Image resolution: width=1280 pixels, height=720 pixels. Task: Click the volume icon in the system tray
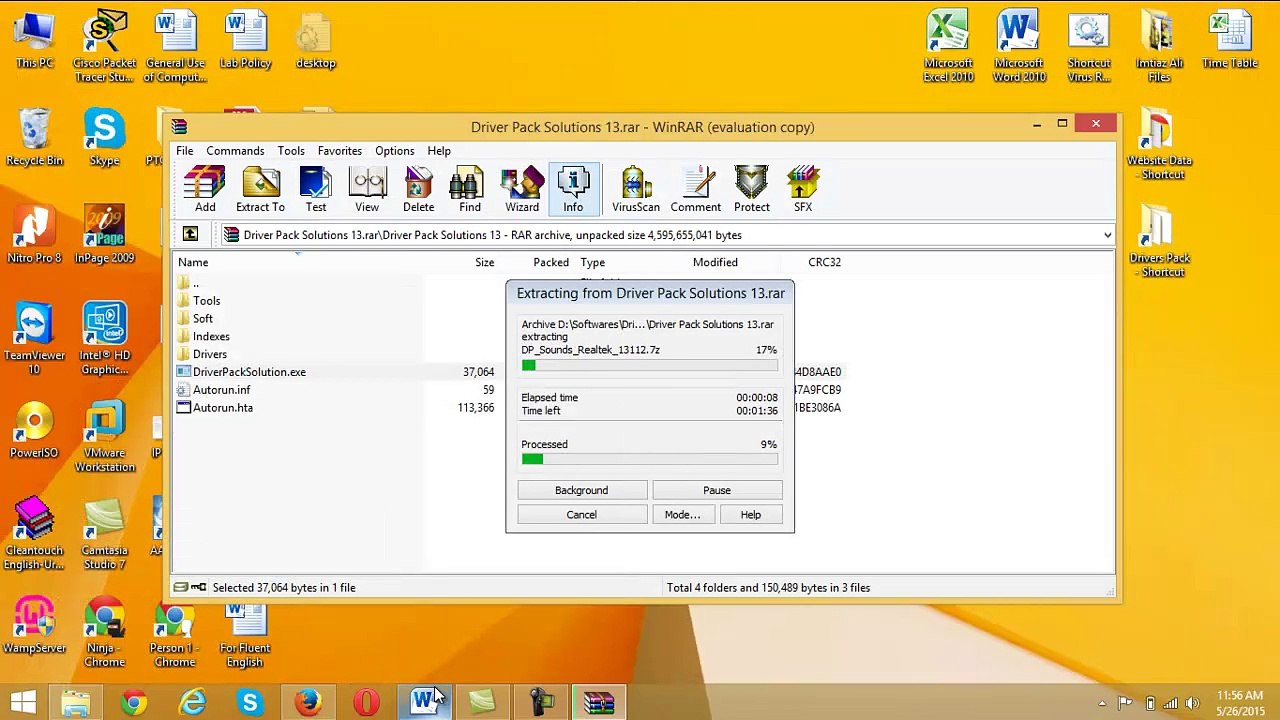tap(1191, 703)
